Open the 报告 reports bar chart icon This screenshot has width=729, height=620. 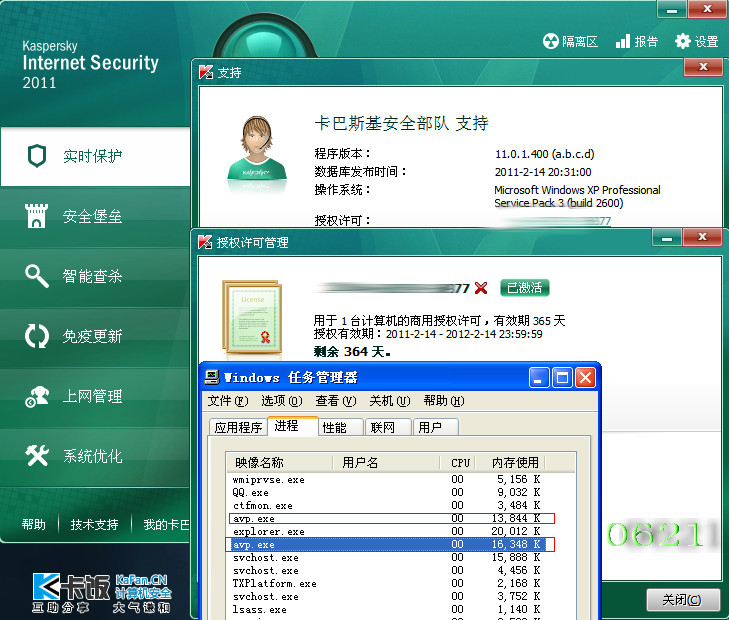coord(623,41)
